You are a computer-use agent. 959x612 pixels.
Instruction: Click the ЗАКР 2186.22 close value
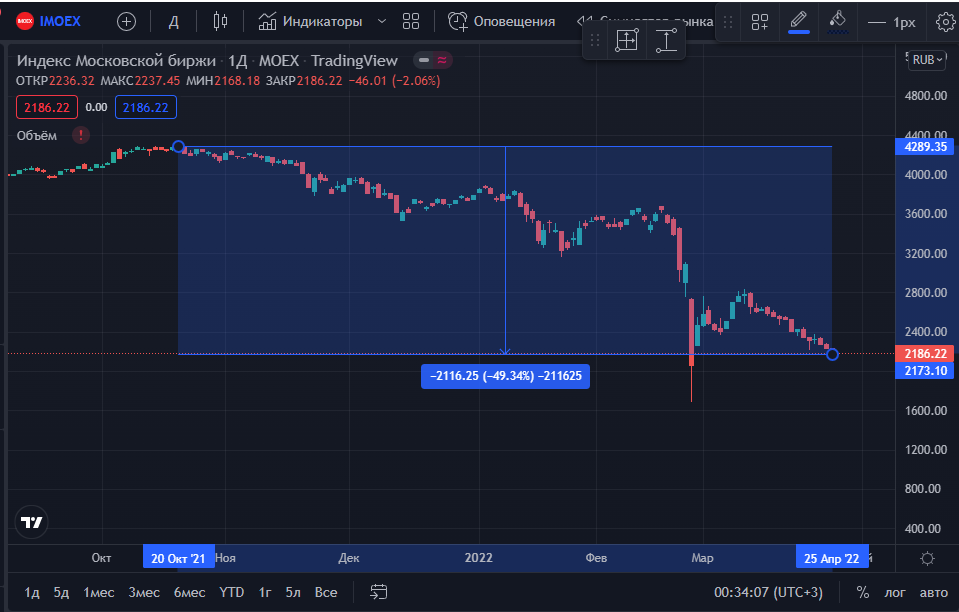click(x=319, y=81)
